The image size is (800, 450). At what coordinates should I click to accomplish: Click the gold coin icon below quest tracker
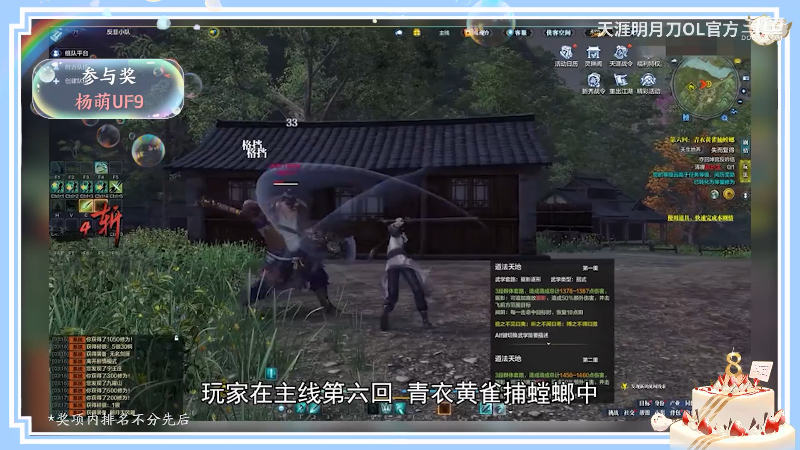point(729,194)
